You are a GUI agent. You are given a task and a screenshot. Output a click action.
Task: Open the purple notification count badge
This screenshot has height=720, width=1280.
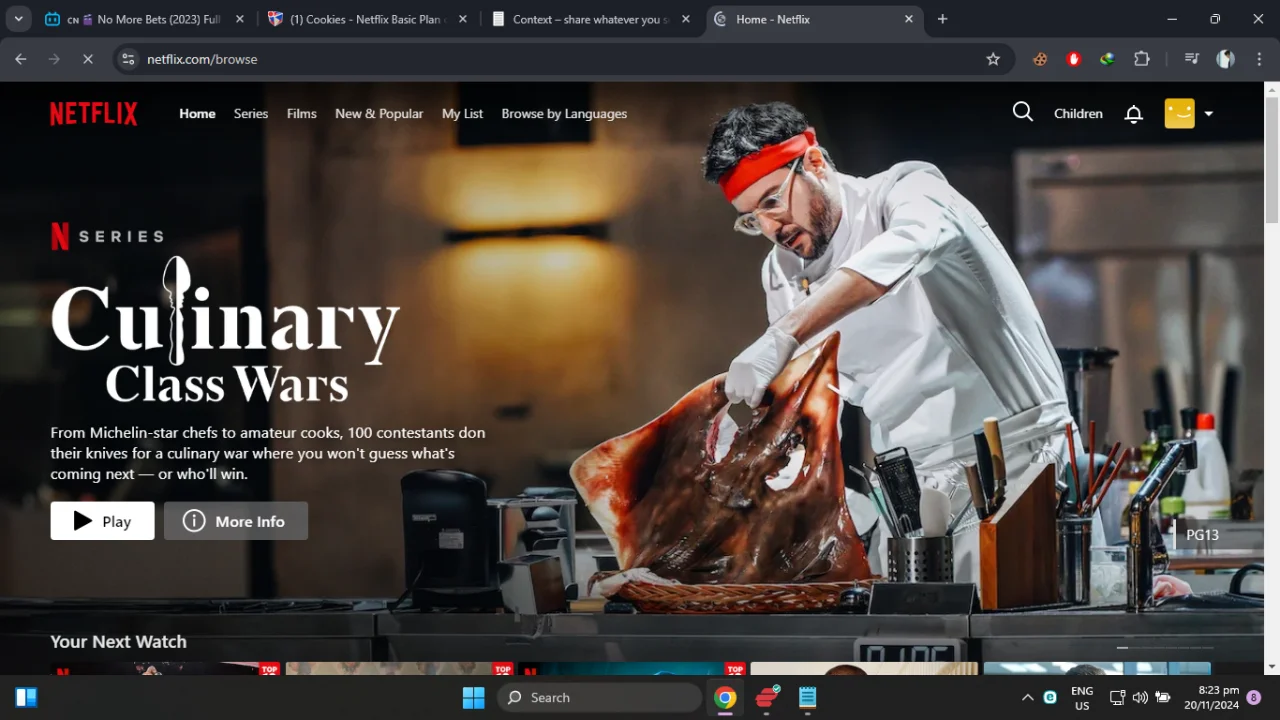point(1254,697)
